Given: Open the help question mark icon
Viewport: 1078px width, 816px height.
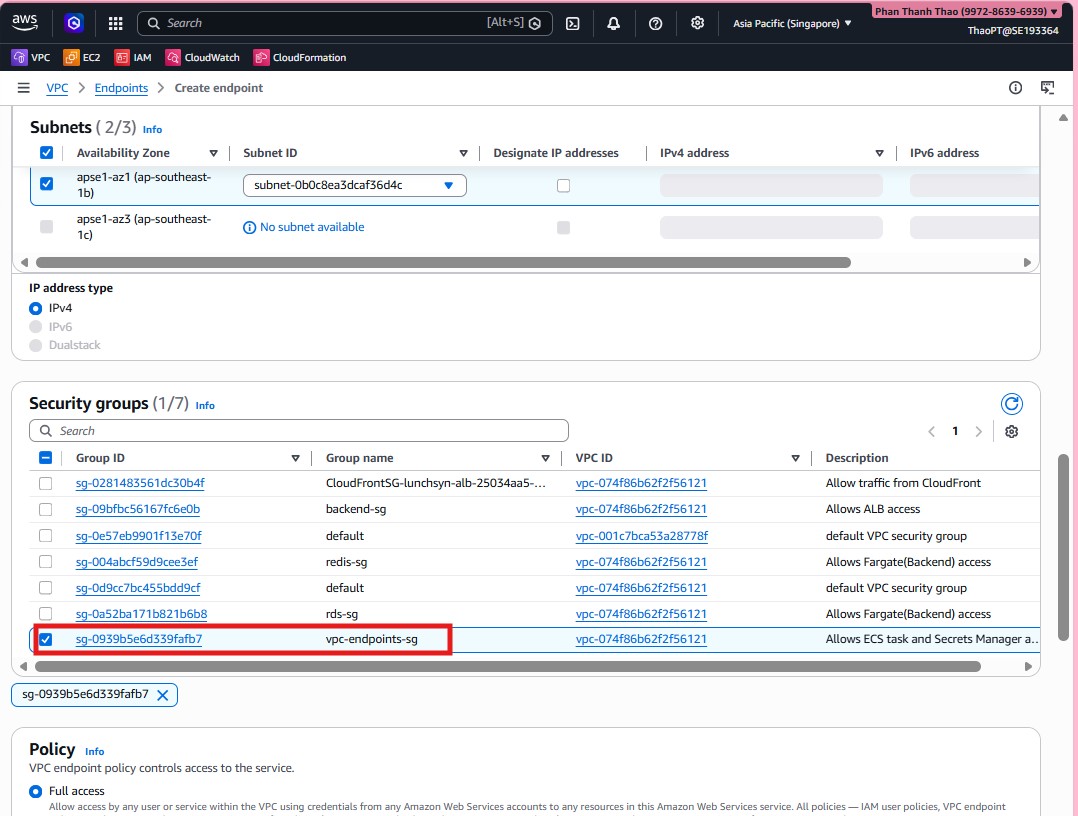Looking at the screenshot, I should click(x=656, y=23).
